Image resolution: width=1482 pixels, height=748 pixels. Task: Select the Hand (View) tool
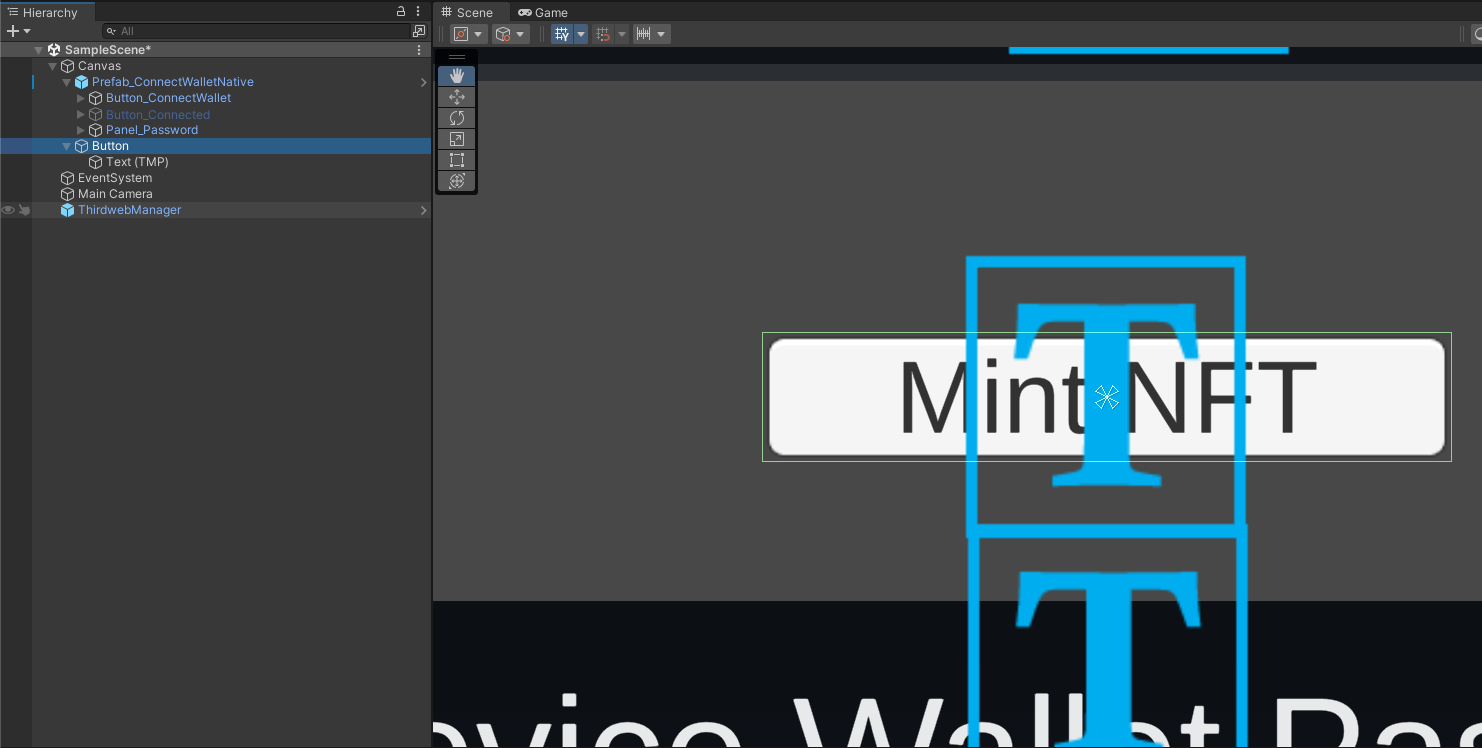pos(457,76)
